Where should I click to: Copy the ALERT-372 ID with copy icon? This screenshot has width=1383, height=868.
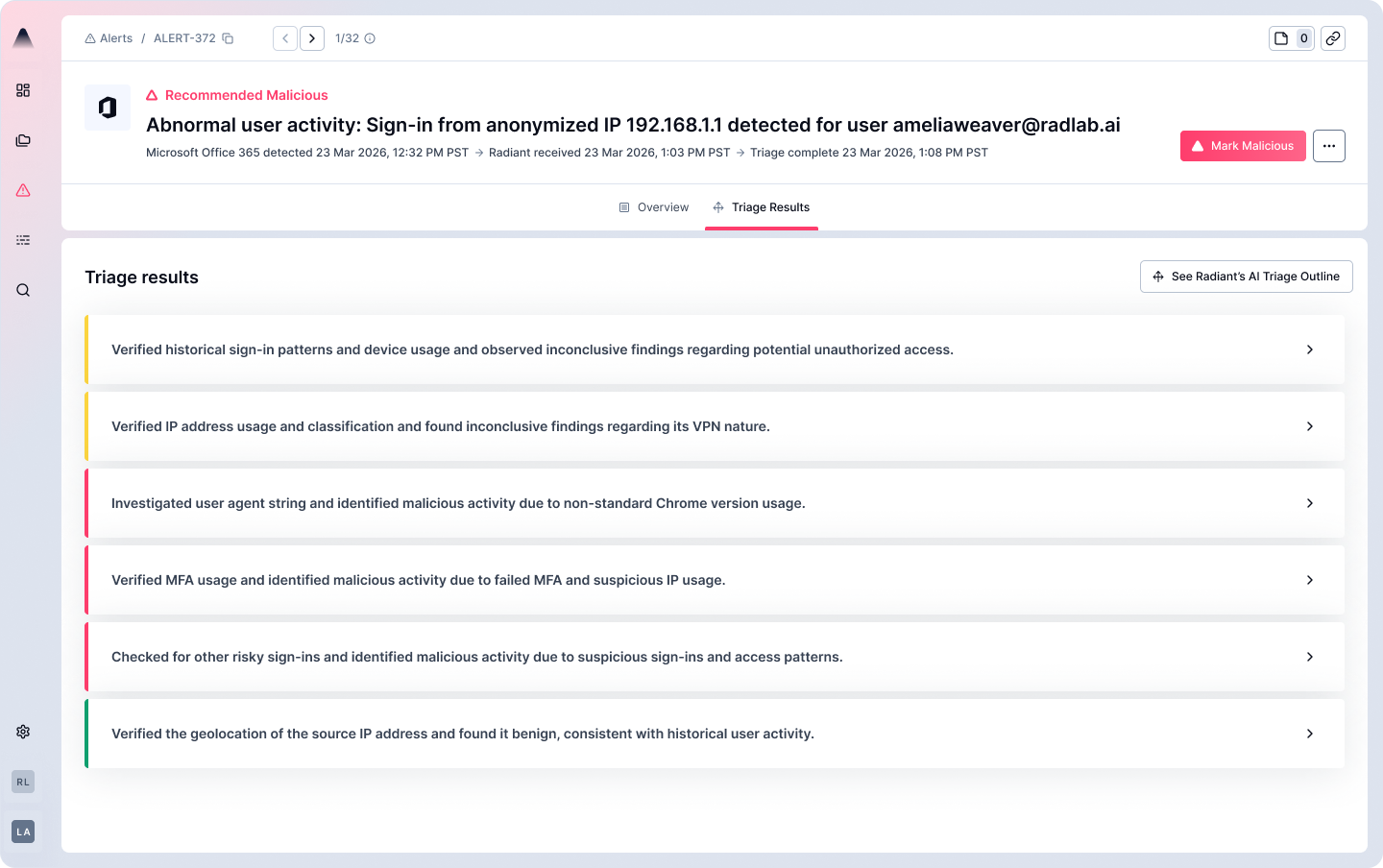pos(228,38)
